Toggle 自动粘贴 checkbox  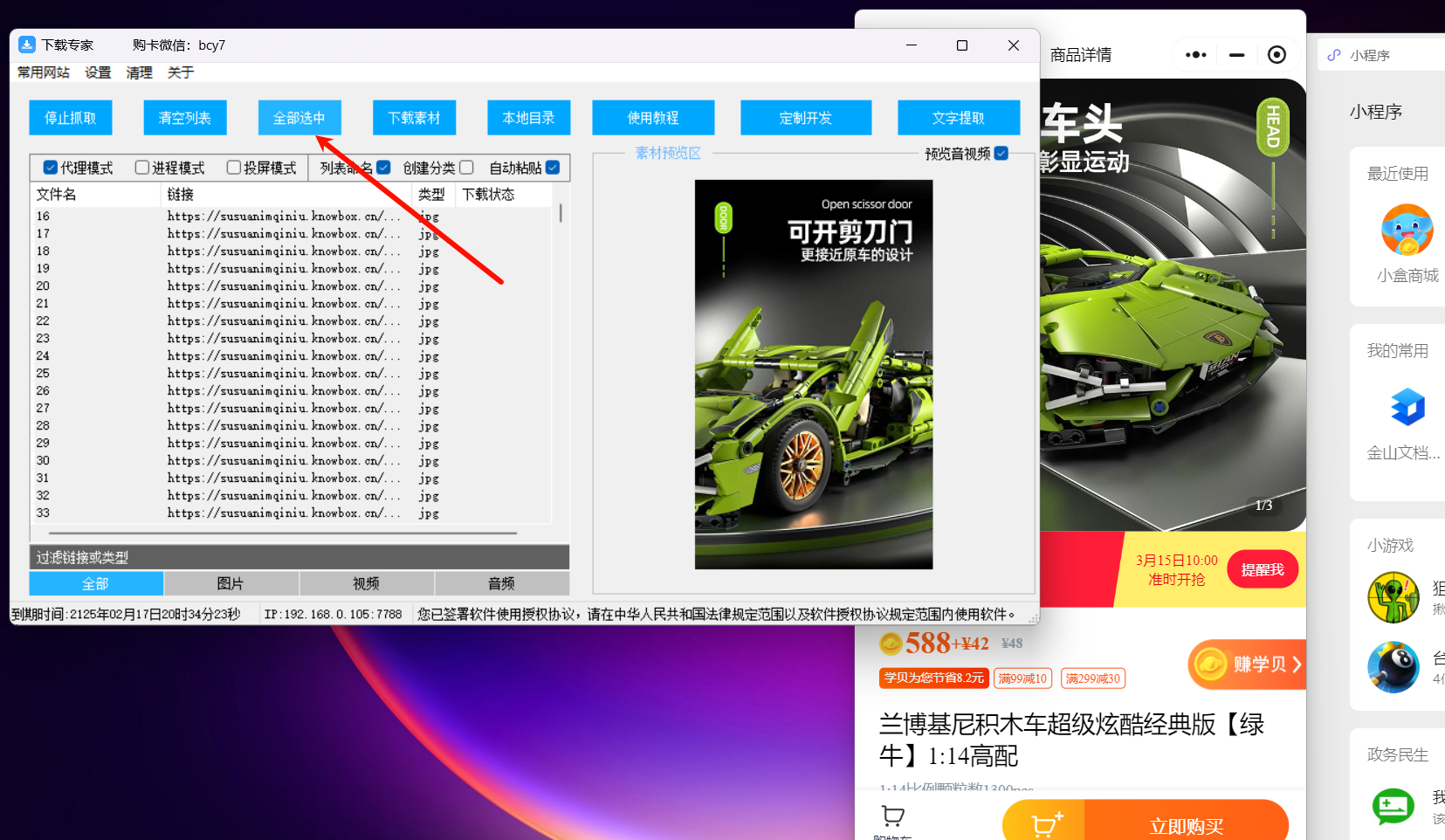553,168
